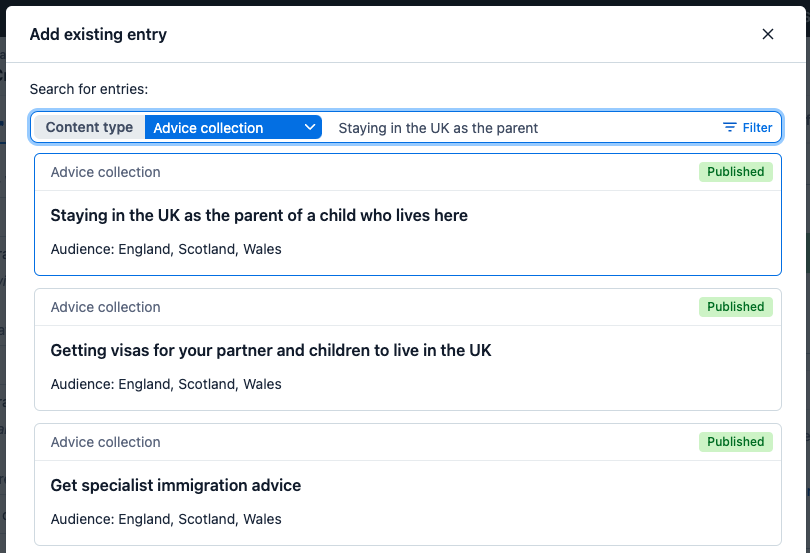Click Audience line under Get specialist immigration advice
The width and height of the screenshot is (810, 553).
[x=166, y=519]
